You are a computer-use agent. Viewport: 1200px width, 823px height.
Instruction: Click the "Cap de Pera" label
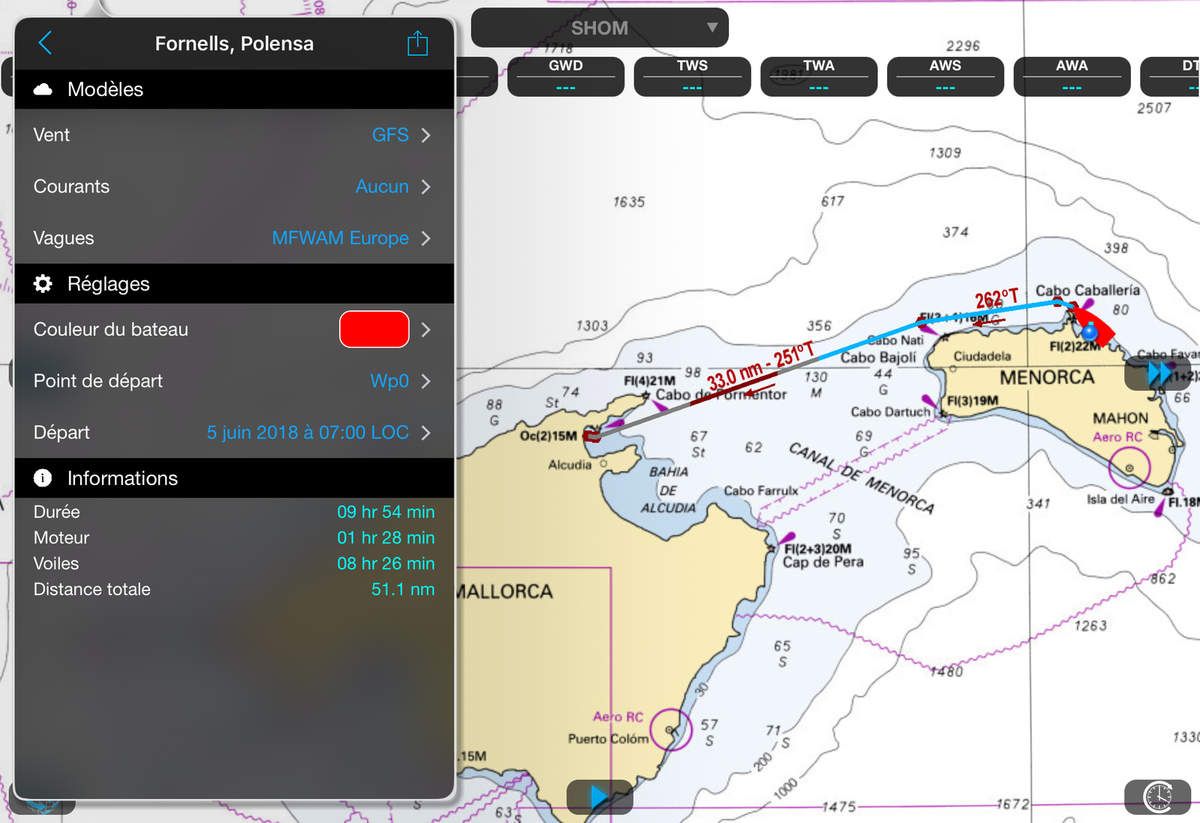click(821, 562)
